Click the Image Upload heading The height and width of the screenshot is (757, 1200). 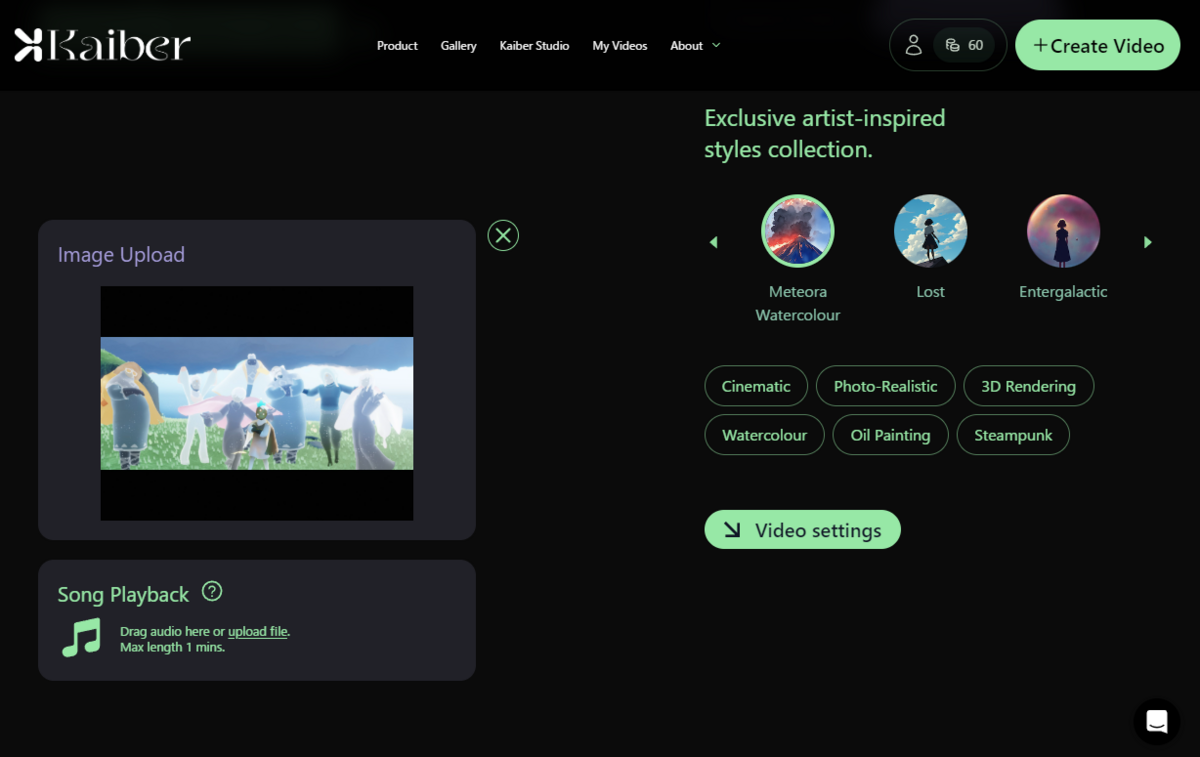pos(121,255)
